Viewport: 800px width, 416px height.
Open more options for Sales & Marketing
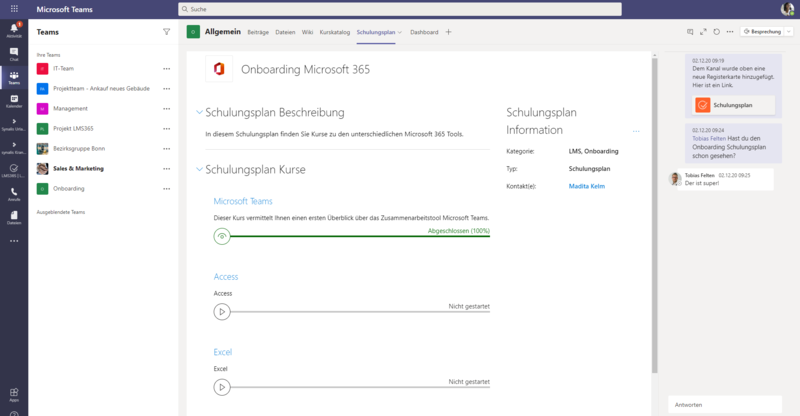pyautogui.click(x=166, y=168)
